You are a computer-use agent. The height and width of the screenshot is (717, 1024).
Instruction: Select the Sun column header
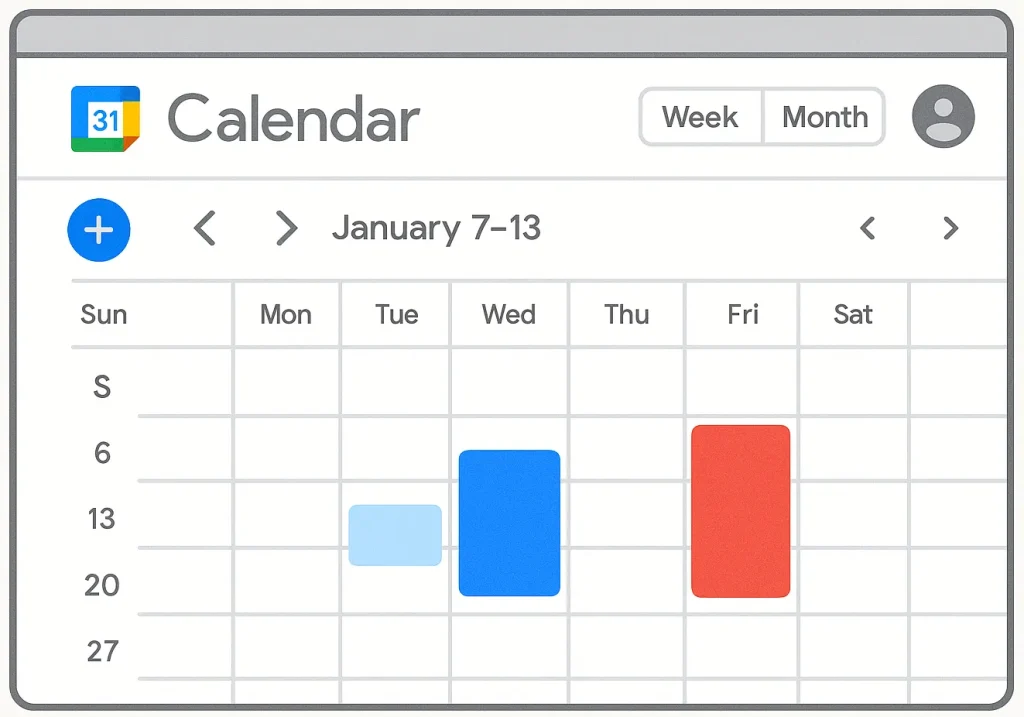coord(104,315)
